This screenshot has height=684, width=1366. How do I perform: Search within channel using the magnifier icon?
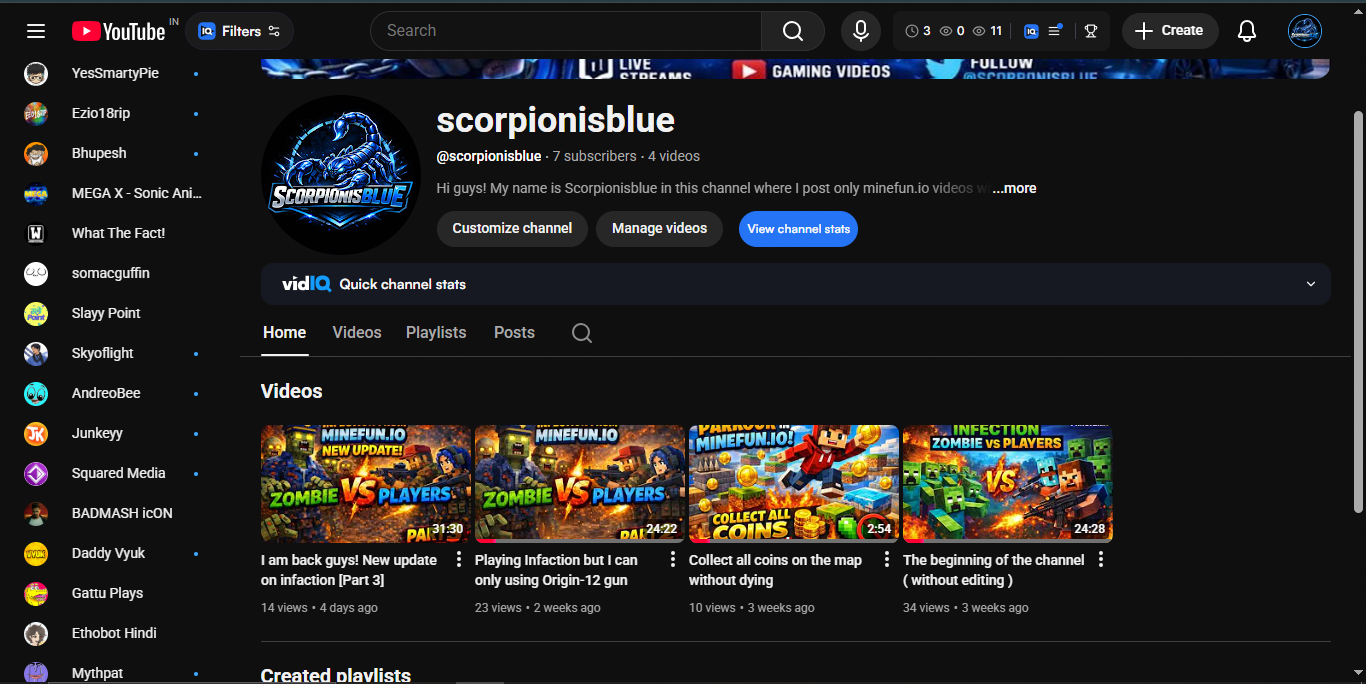tap(582, 333)
